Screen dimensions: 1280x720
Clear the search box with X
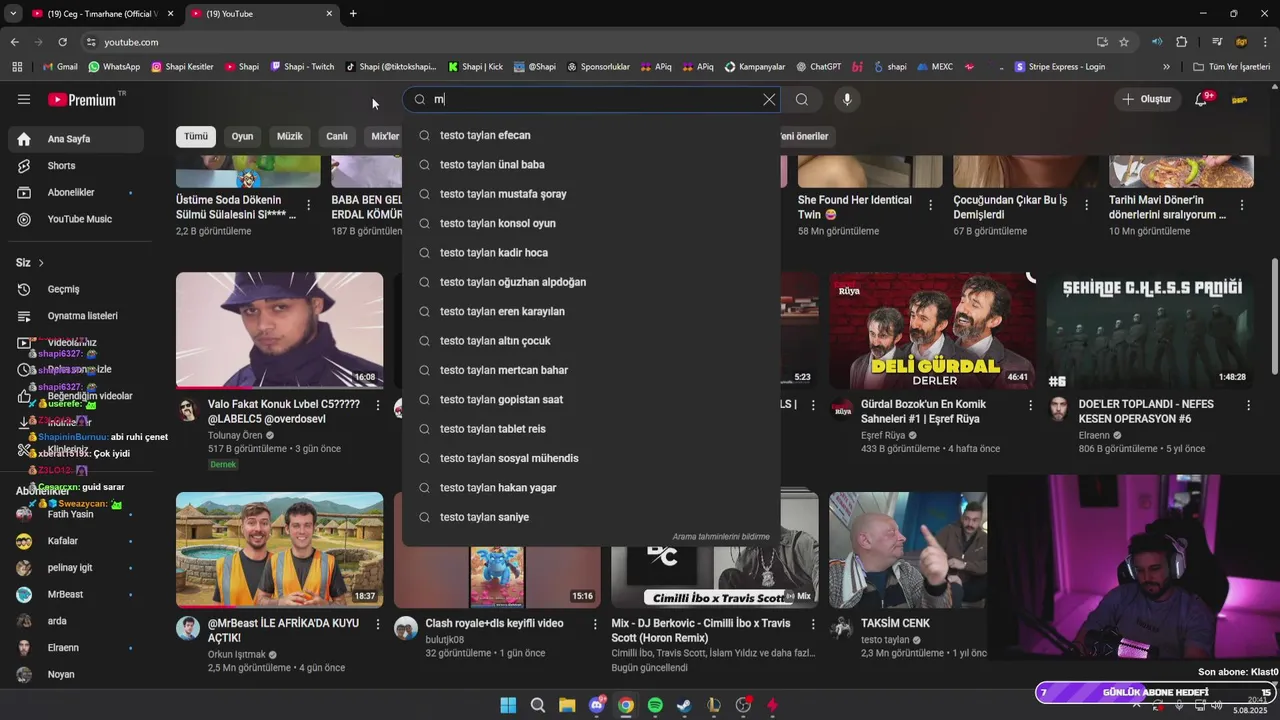coord(769,99)
